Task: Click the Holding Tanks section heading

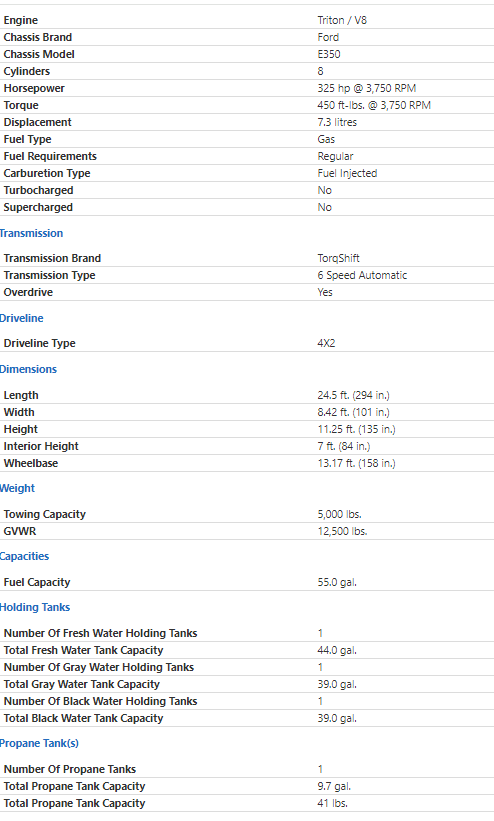Action: pyautogui.click(x=35, y=607)
